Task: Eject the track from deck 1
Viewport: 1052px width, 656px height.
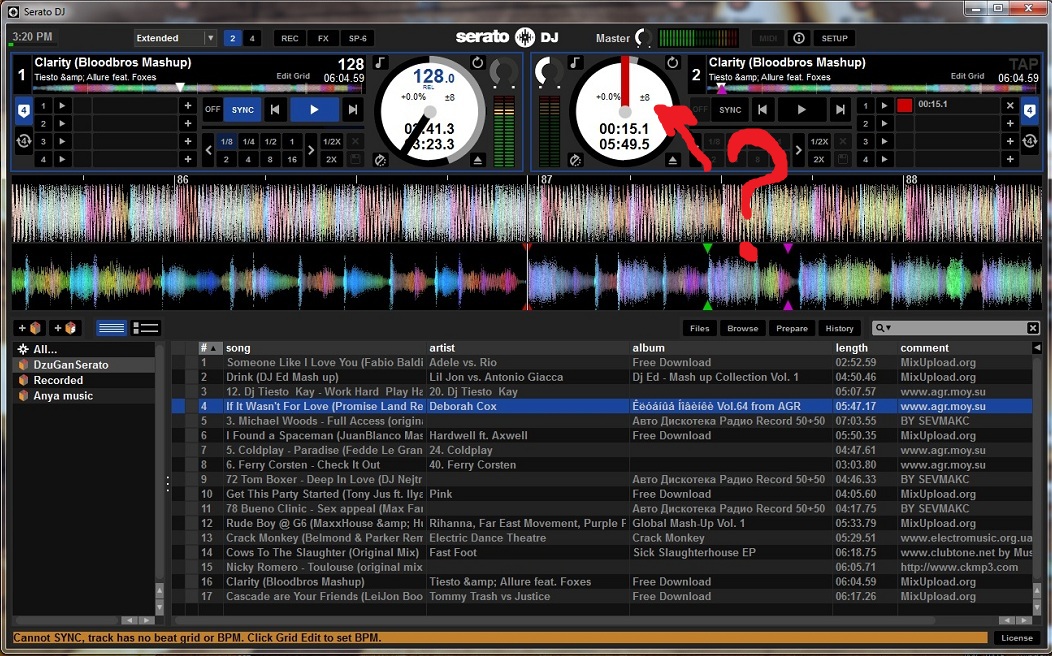Action: coord(478,160)
